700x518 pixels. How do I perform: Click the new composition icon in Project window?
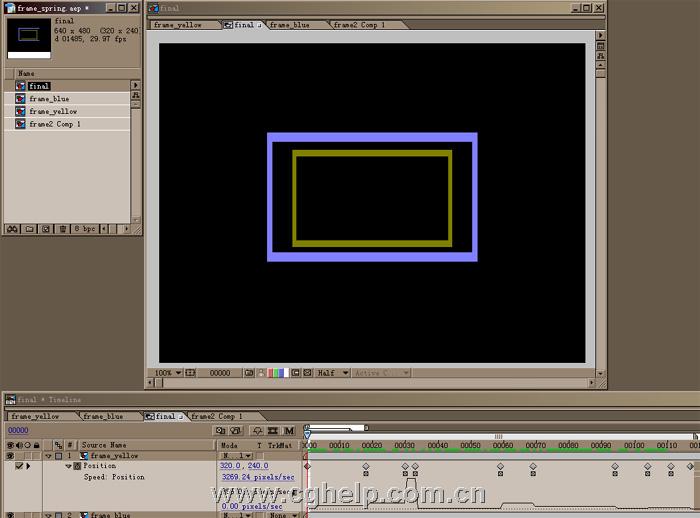coord(46,229)
